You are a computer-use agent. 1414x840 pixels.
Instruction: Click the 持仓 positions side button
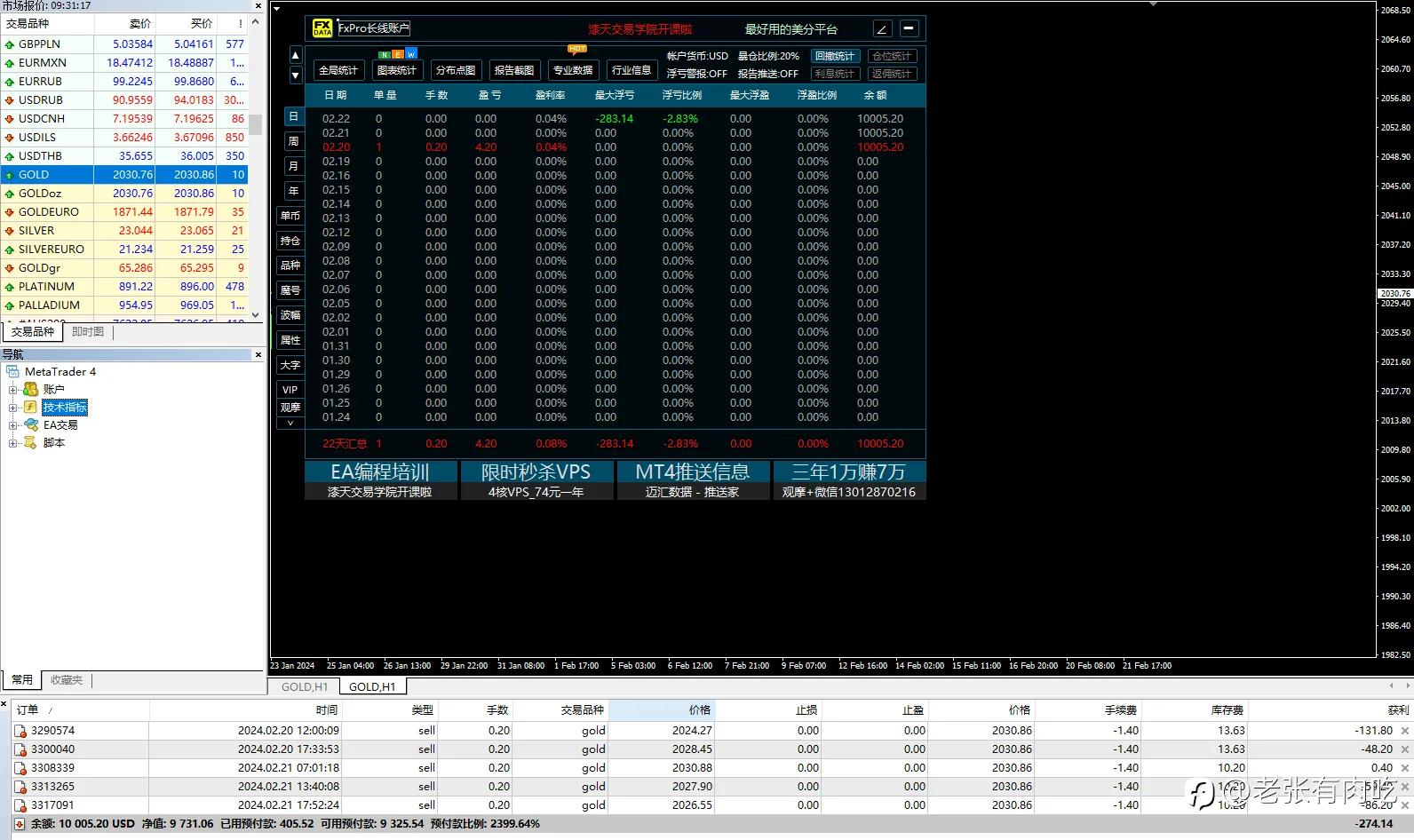290,241
